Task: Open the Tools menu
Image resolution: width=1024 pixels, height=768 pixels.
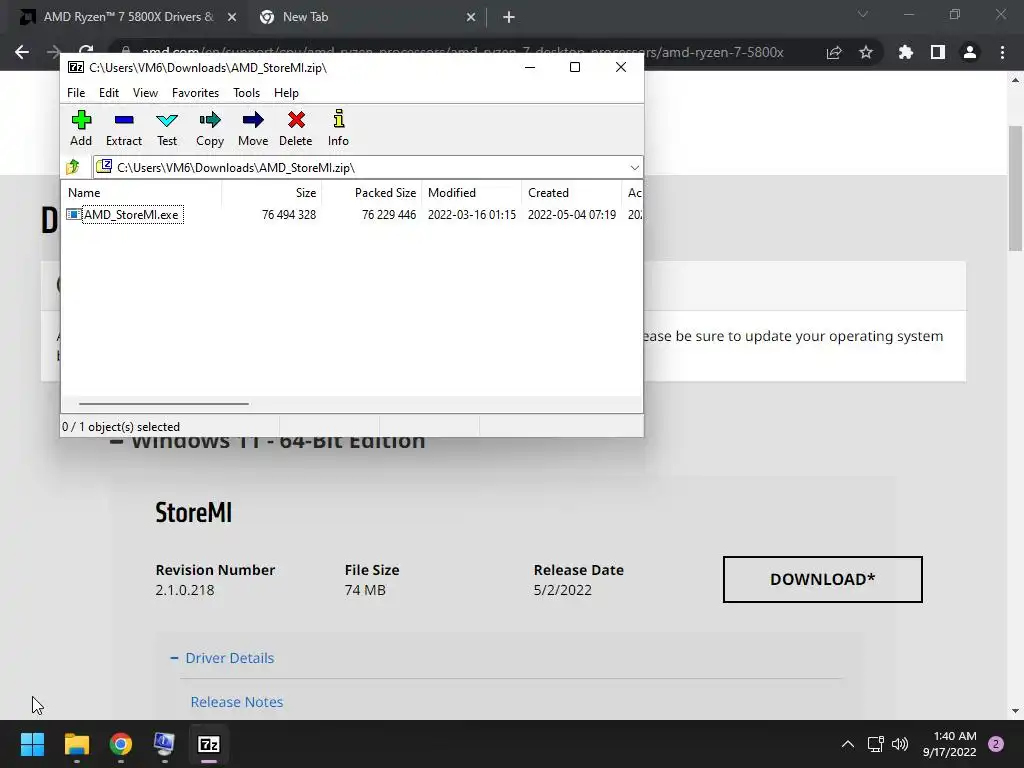Action: [x=246, y=93]
